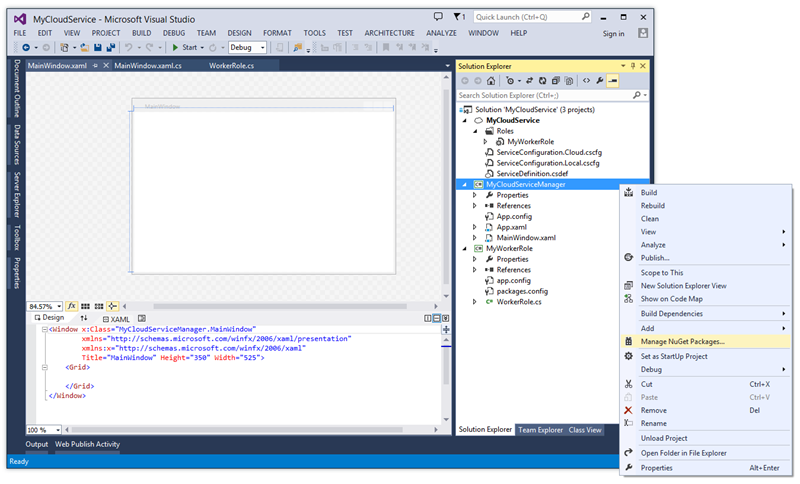Expand MainWindow.xaml node in Solution Explorer

tap(475, 238)
